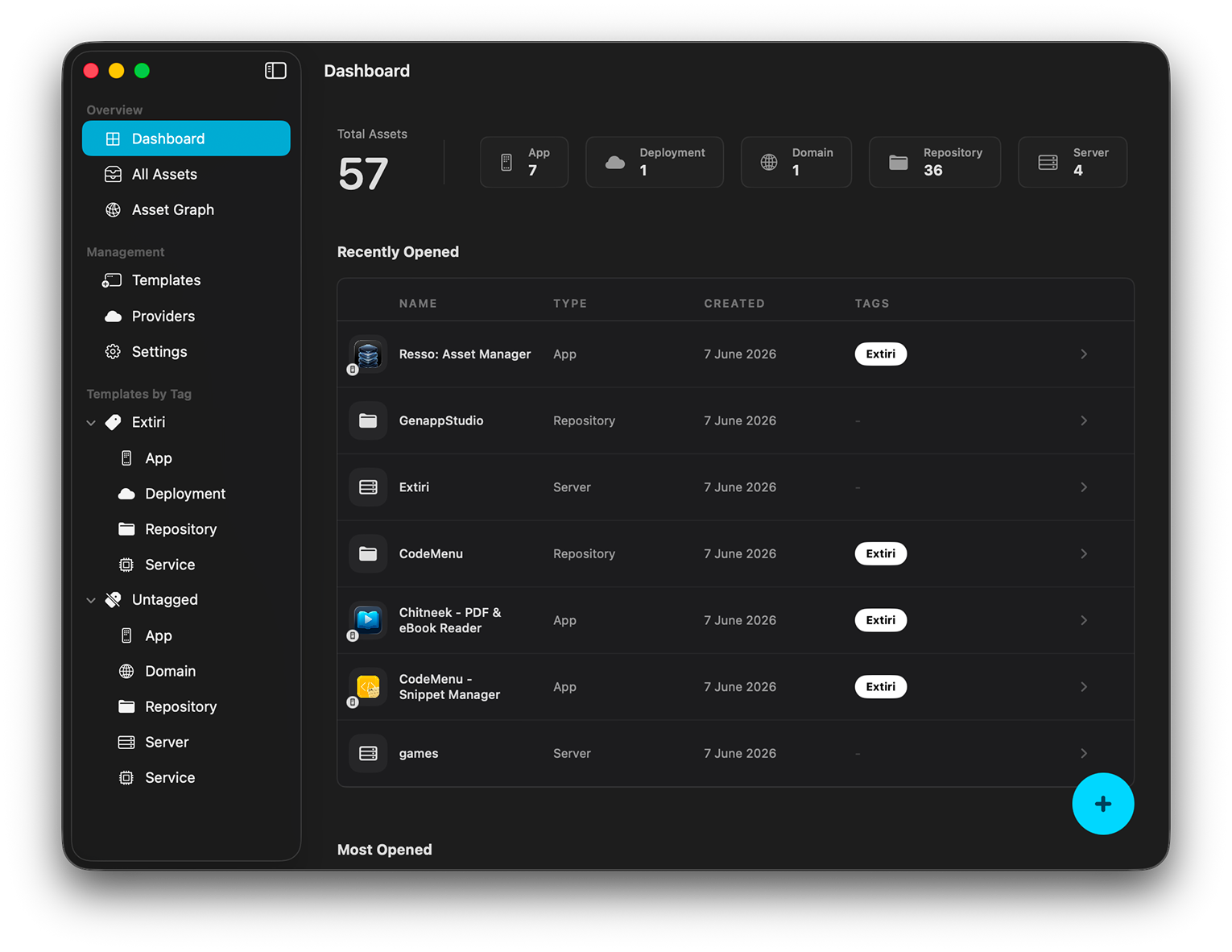Click the CodeMenu Snippet Manager app icon
Image resolution: width=1232 pixels, height=952 pixels.
pyautogui.click(x=368, y=687)
